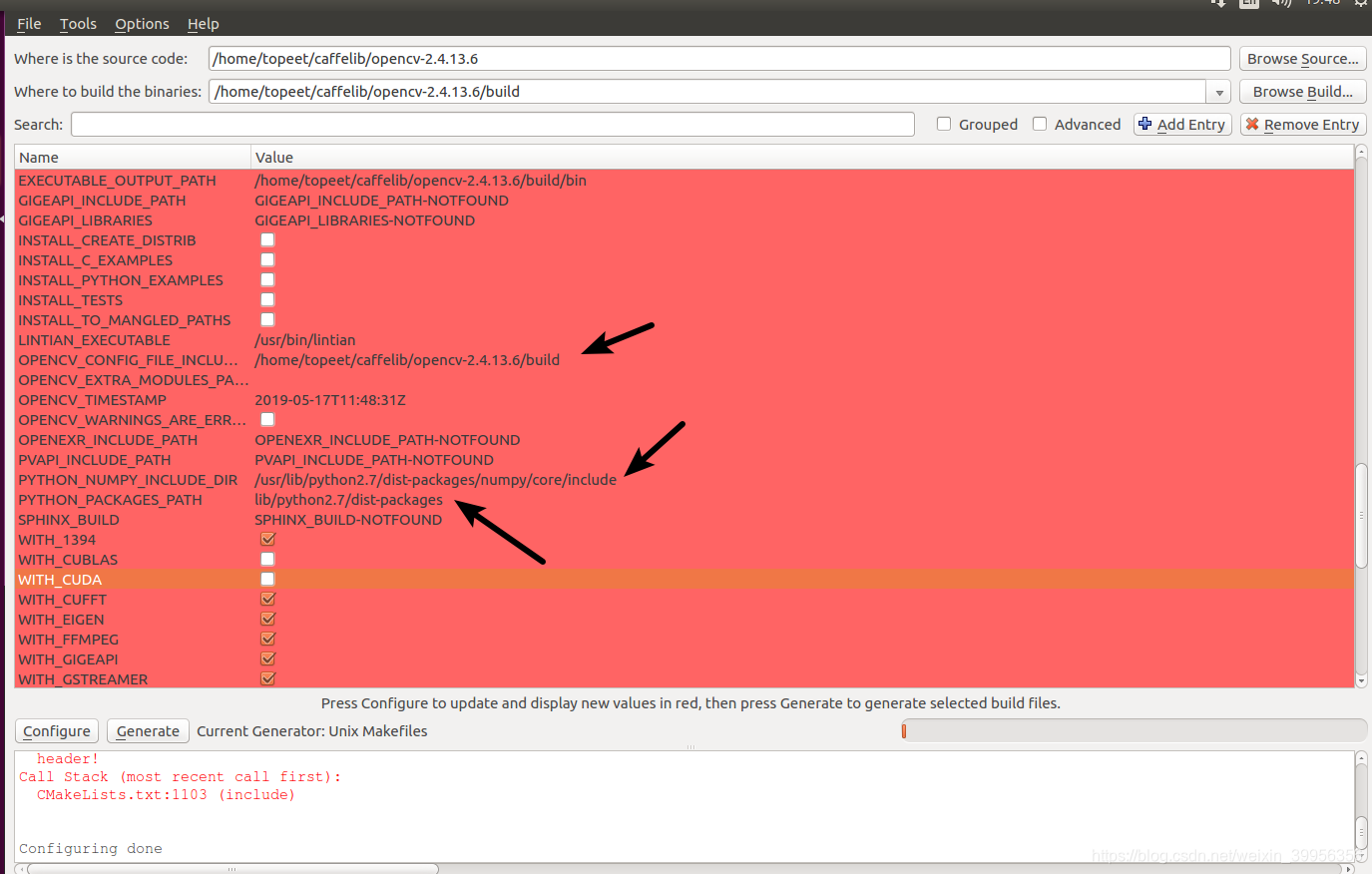Open the File menu

[x=29, y=23]
